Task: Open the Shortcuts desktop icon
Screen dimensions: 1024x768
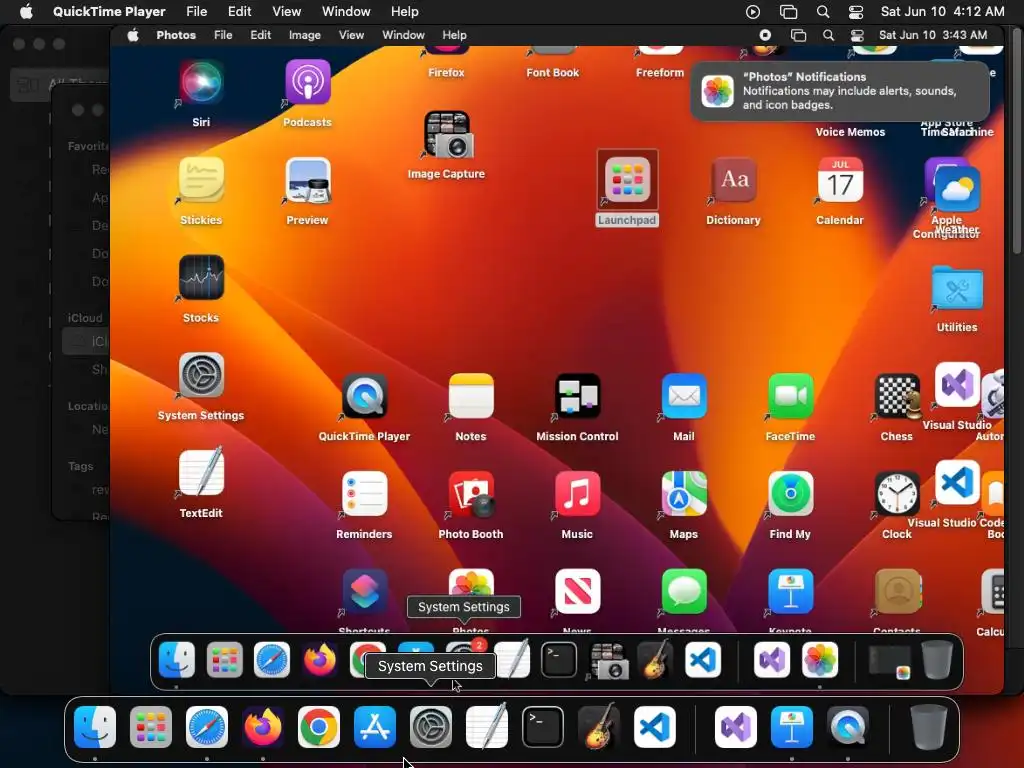Action: (364, 592)
